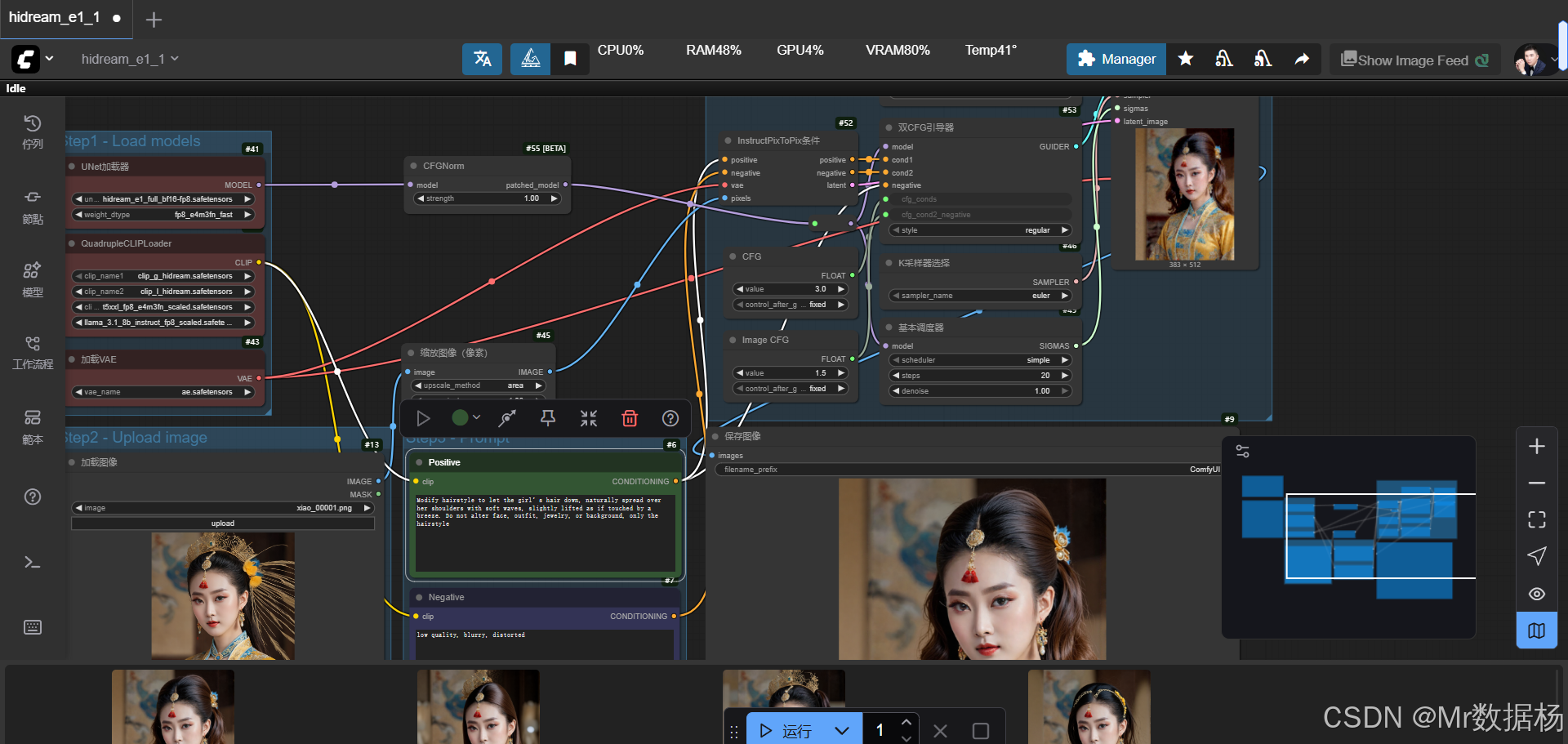
Task: Open the 工作流程 workflows sidebar tab
Action: click(33, 353)
